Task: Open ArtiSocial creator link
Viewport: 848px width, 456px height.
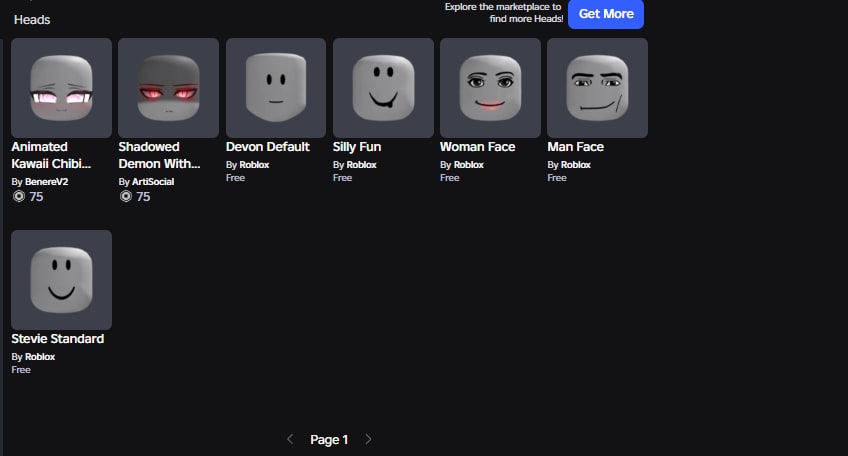Action: click(x=153, y=182)
